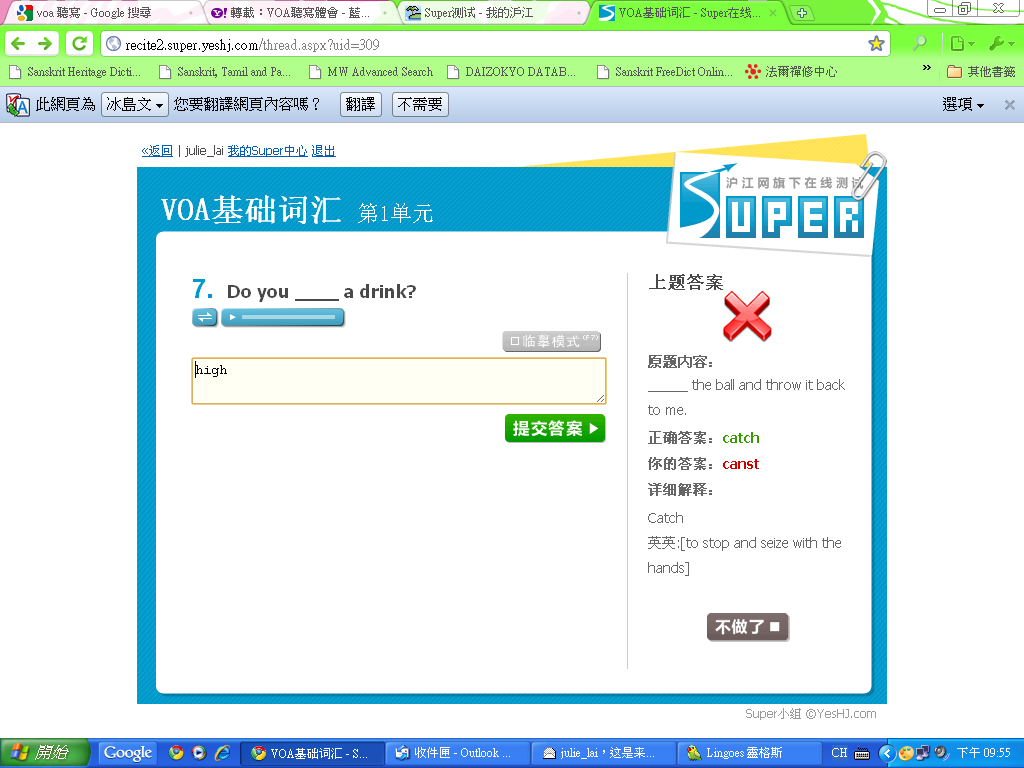Screen dimensions: 1024x768
Task: Submit answer with 提交答案 button
Action: tap(555, 428)
